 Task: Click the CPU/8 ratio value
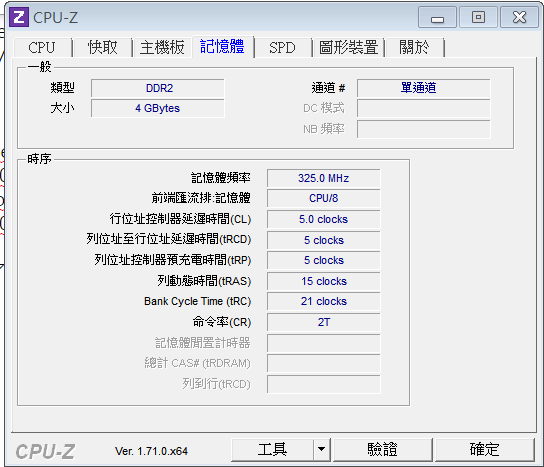click(324, 198)
